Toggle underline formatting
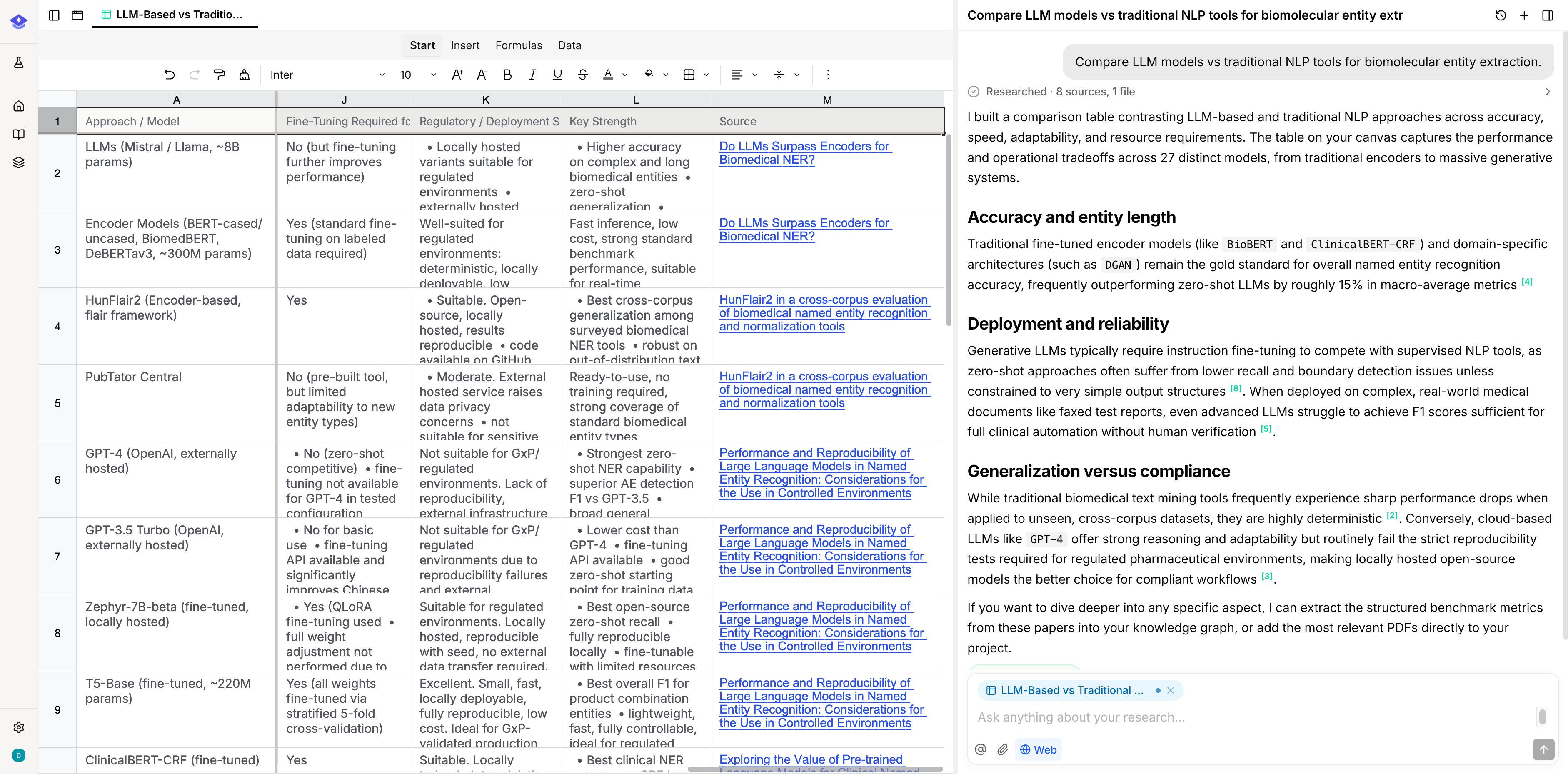1568x774 pixels. [x=557, y=75]
